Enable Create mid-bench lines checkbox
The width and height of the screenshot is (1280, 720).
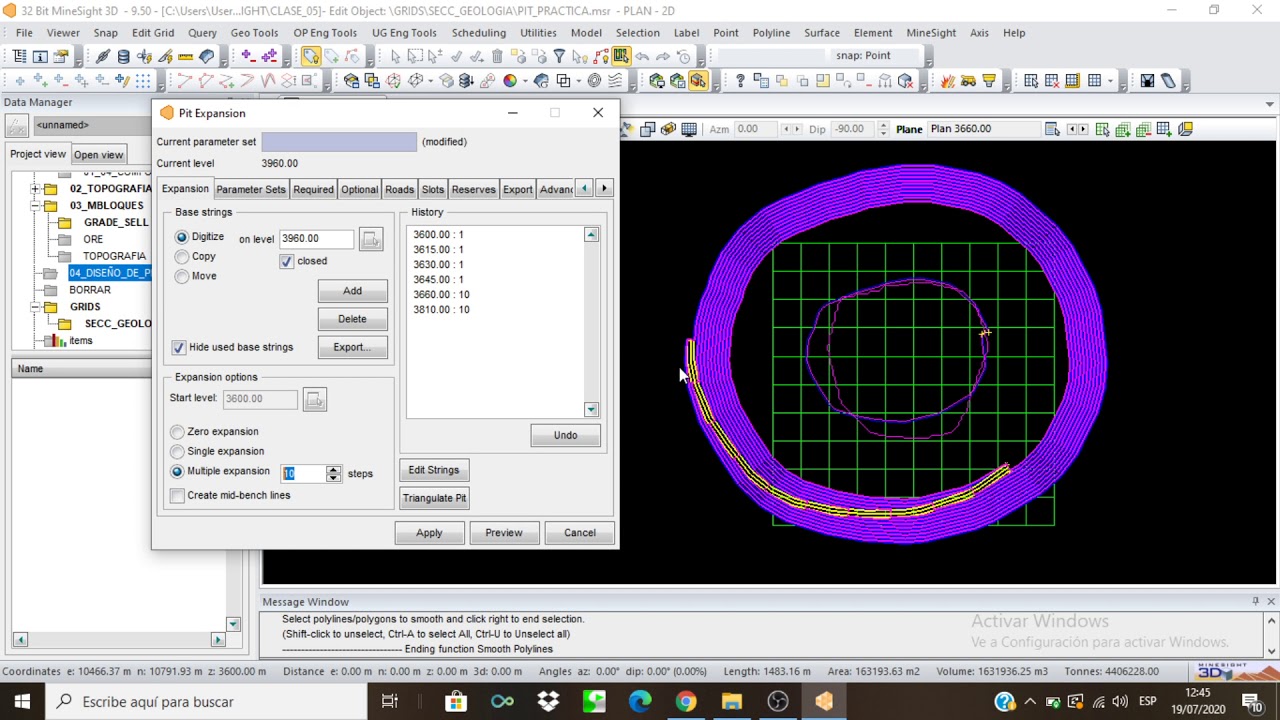(x=177, y=495)
